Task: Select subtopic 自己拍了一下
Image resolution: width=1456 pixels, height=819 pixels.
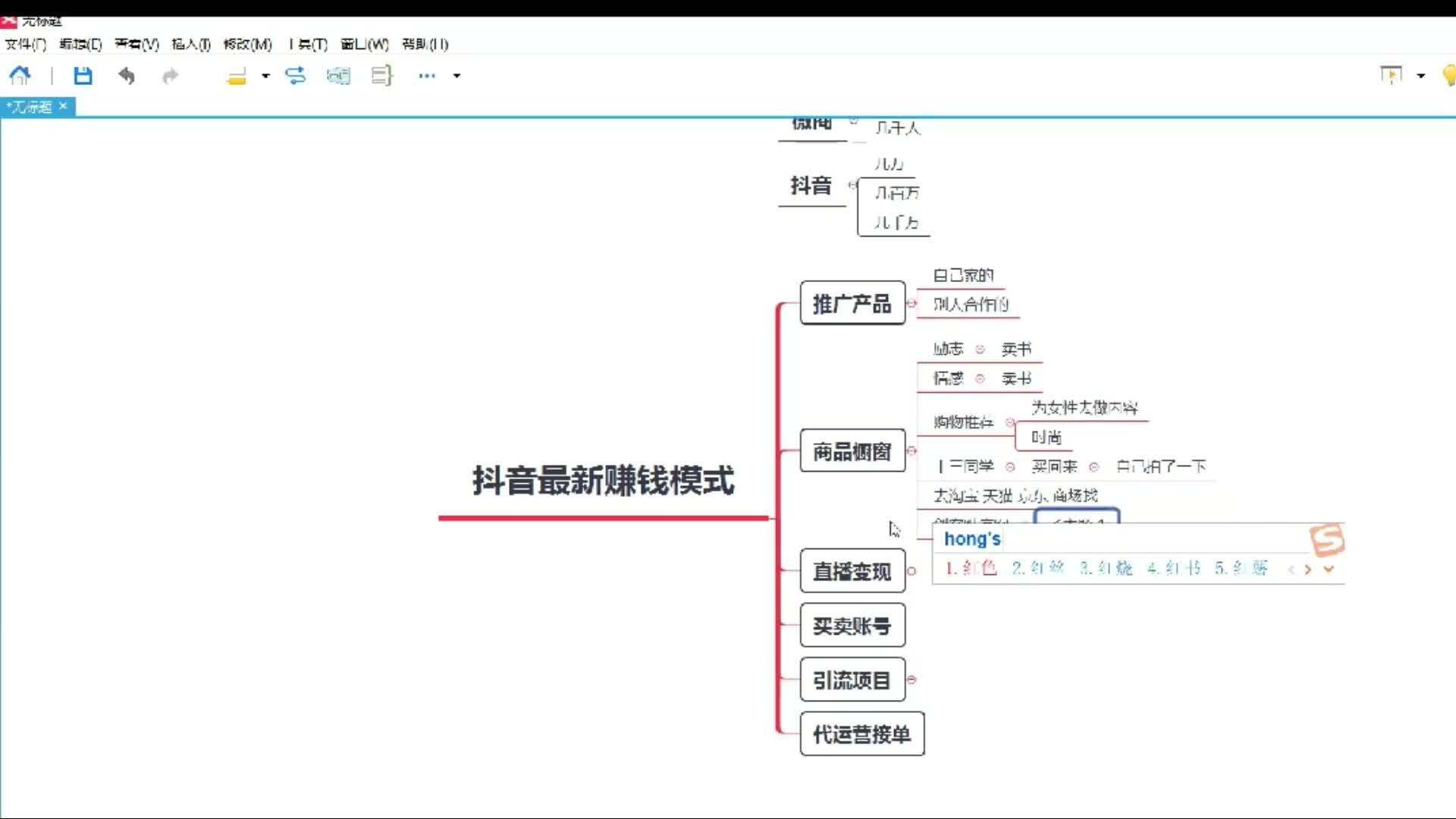Action: coord(1161,466)
